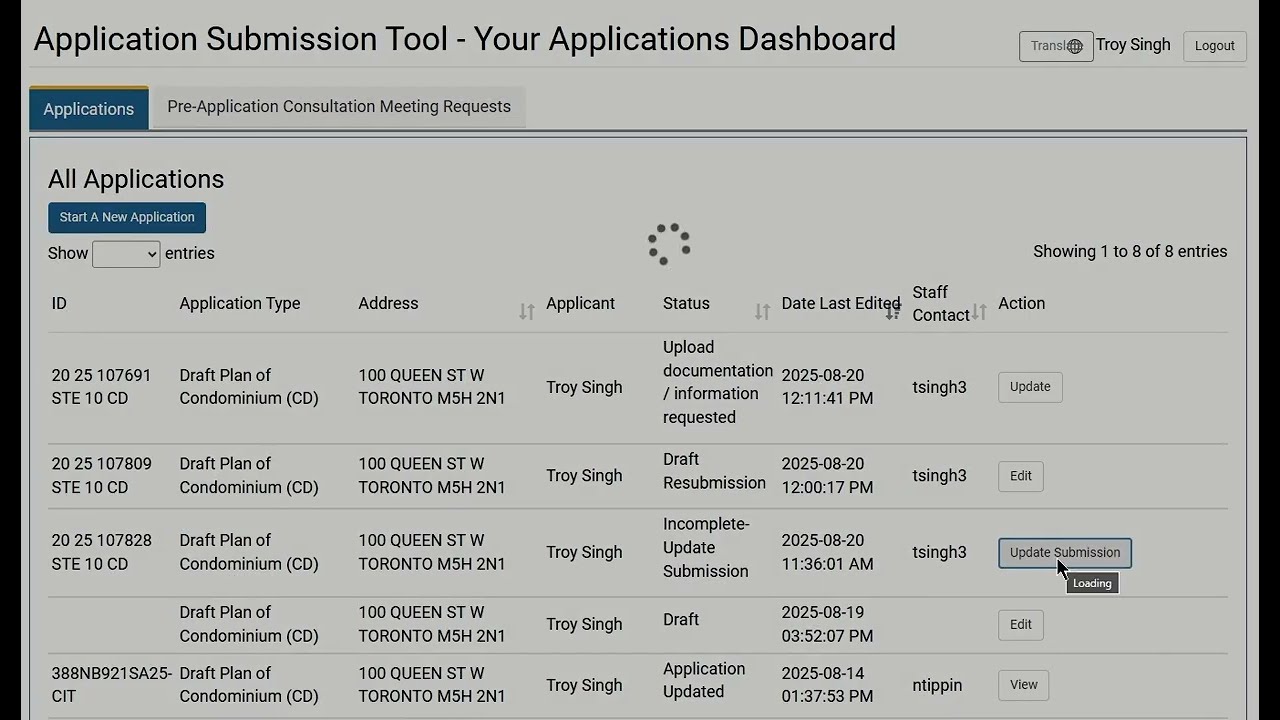Switch to the Applications tab
This screenshot has width=1280, height=720.
[x=89, y=109]
